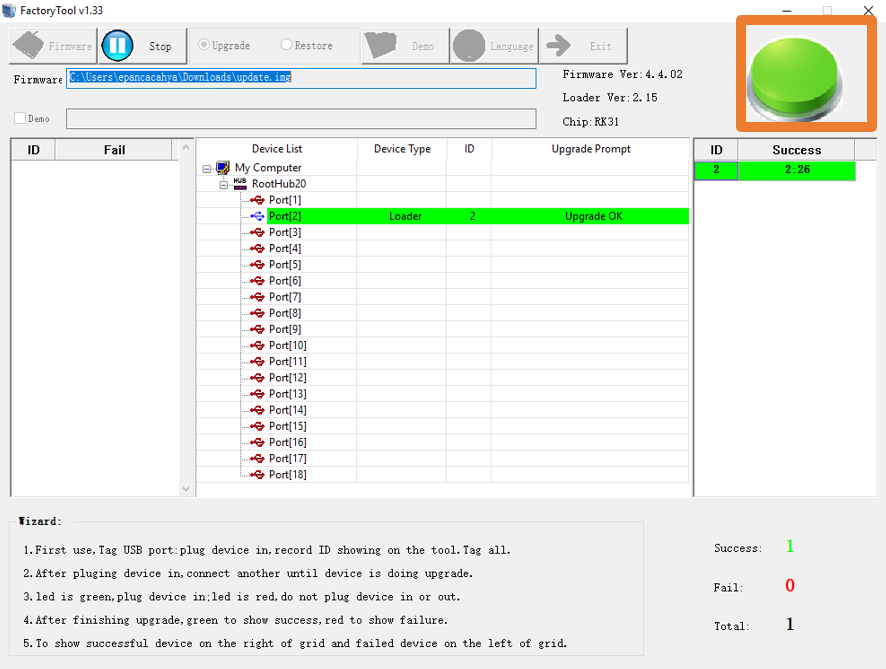Click the green Success count 1
The image size is (886, 669).
(790, 546)
